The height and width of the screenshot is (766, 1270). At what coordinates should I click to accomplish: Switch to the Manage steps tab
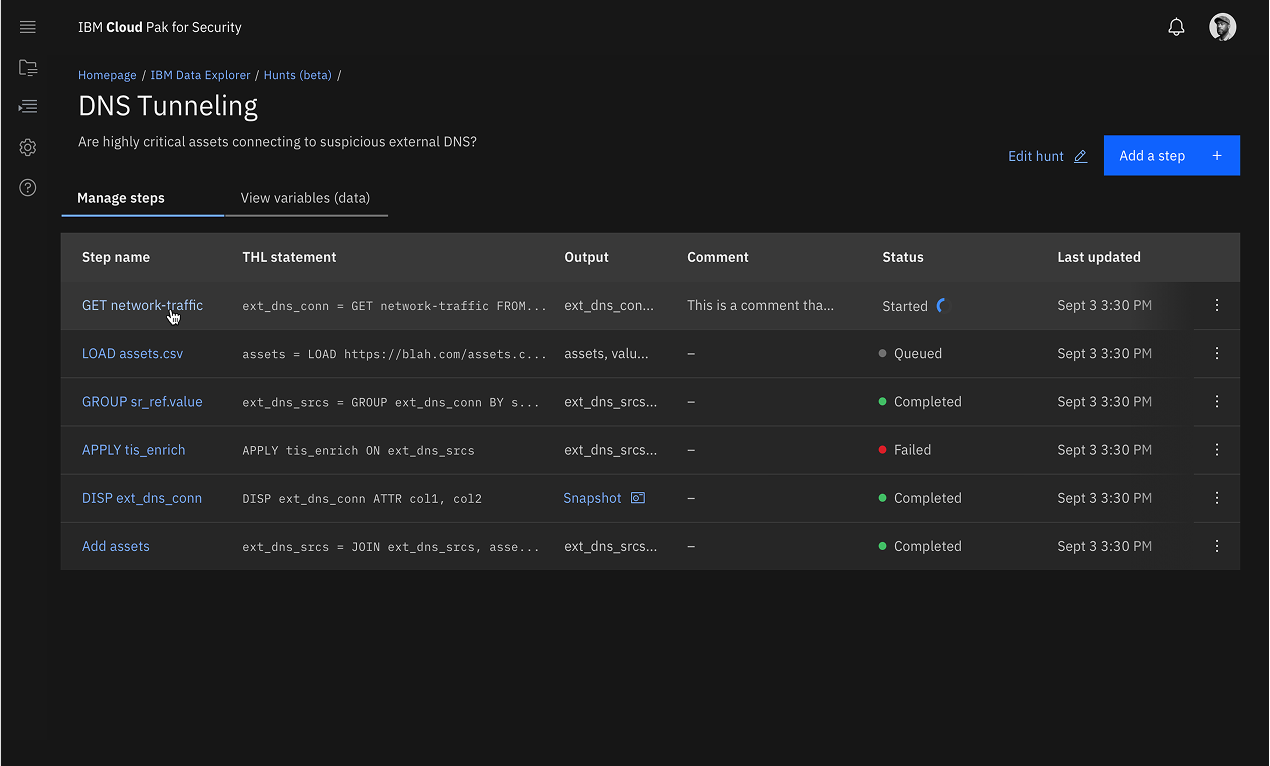[143, 198]
